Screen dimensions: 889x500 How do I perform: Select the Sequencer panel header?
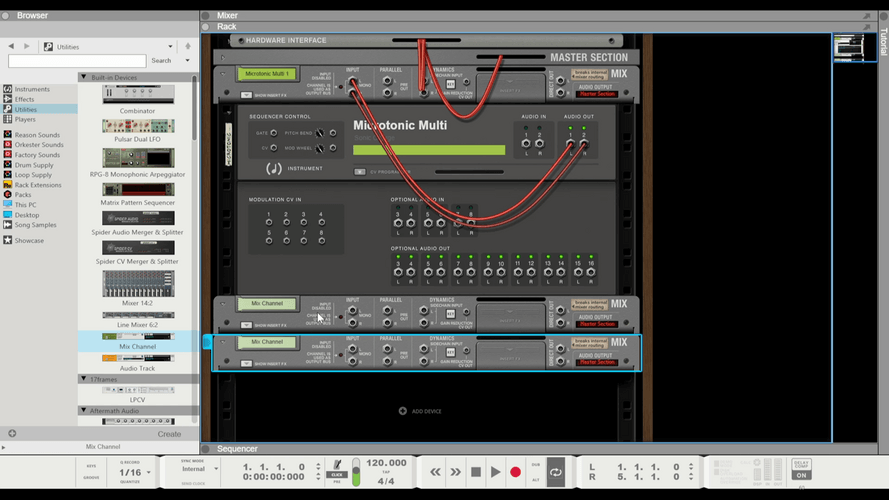click(237, 448)
